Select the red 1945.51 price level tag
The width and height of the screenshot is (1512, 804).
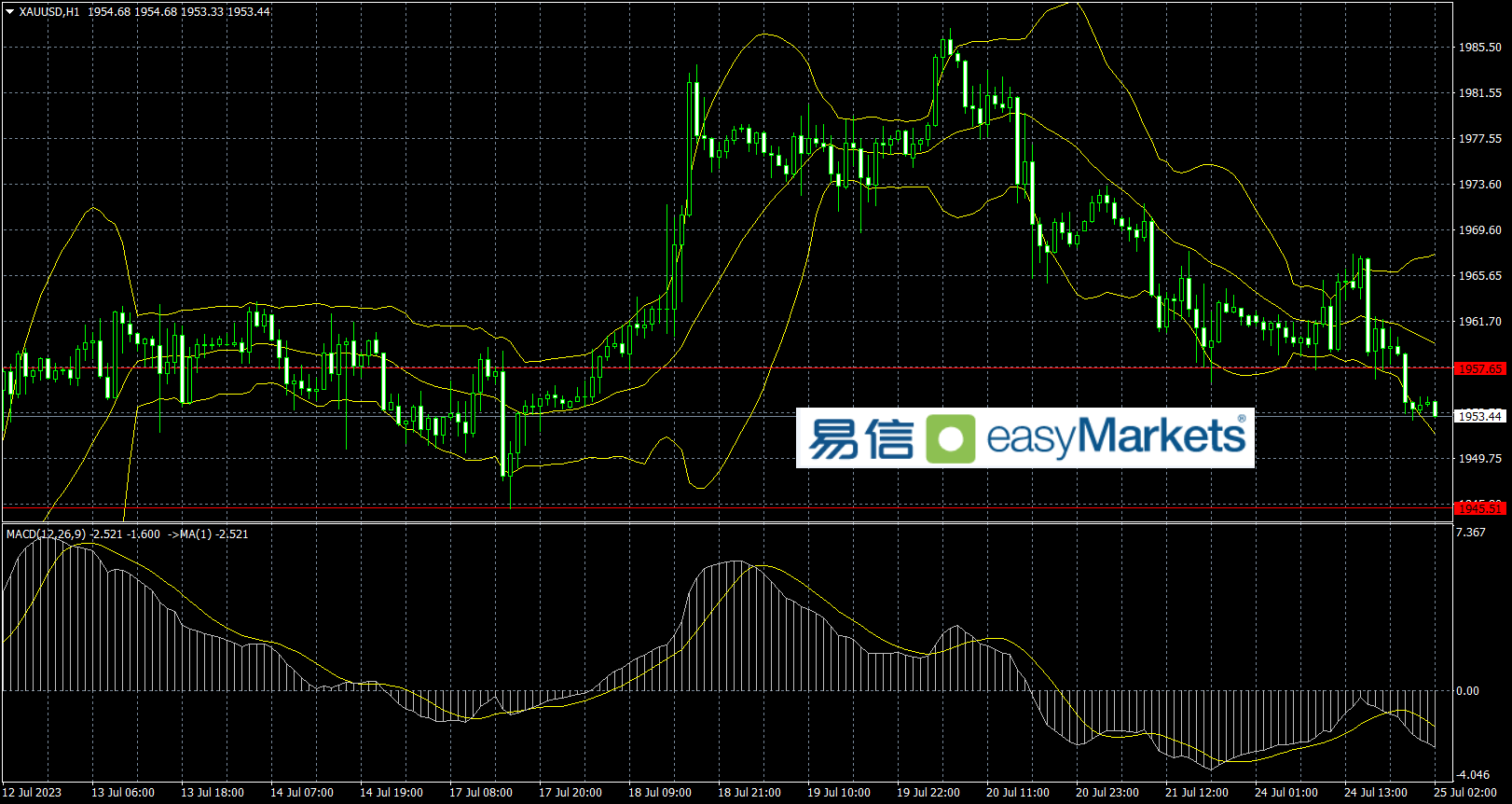1480,508
